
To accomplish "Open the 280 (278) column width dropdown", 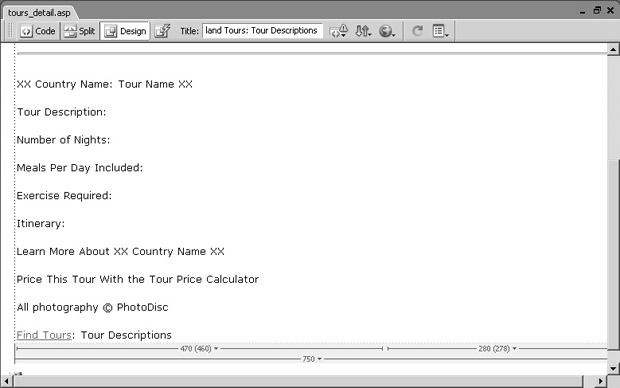I will [x=497, y=348].
